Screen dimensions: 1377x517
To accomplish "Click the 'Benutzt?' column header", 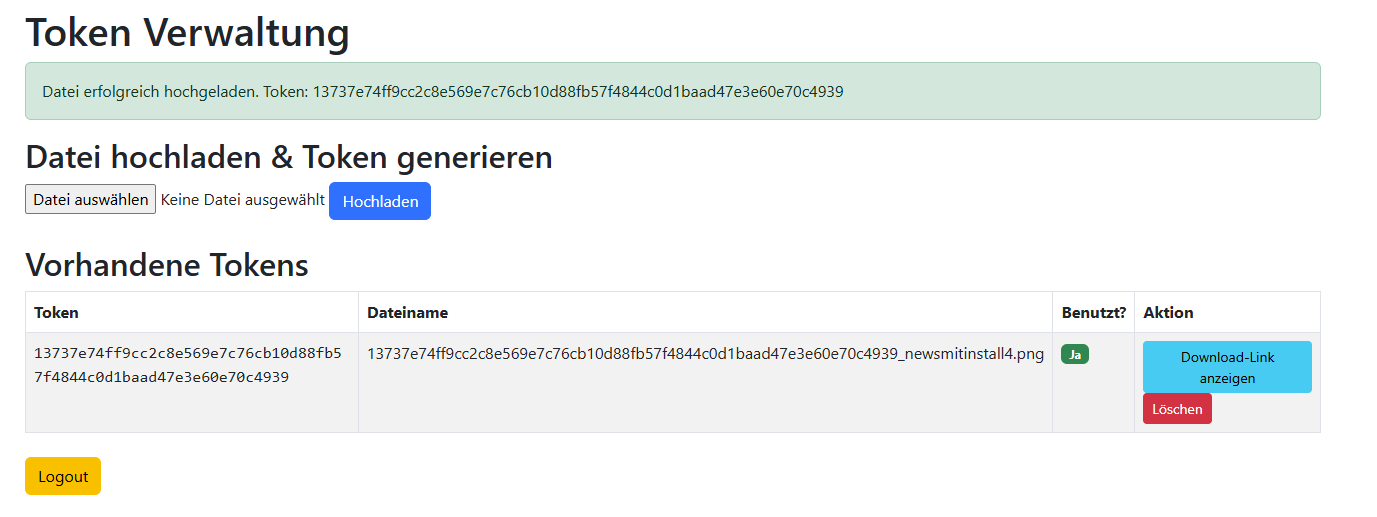I will (x=1093, y=312).
